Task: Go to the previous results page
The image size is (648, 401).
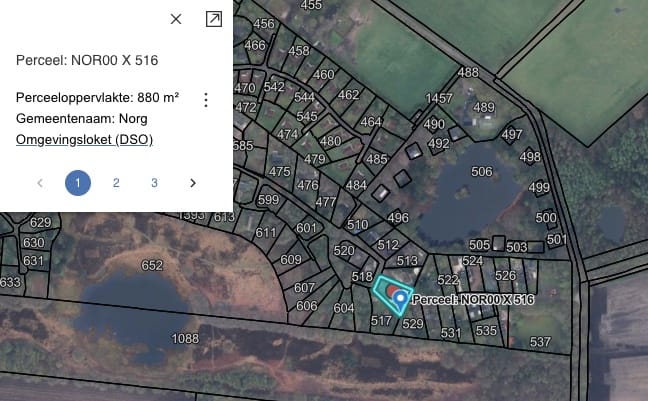Action: [40, 183]
